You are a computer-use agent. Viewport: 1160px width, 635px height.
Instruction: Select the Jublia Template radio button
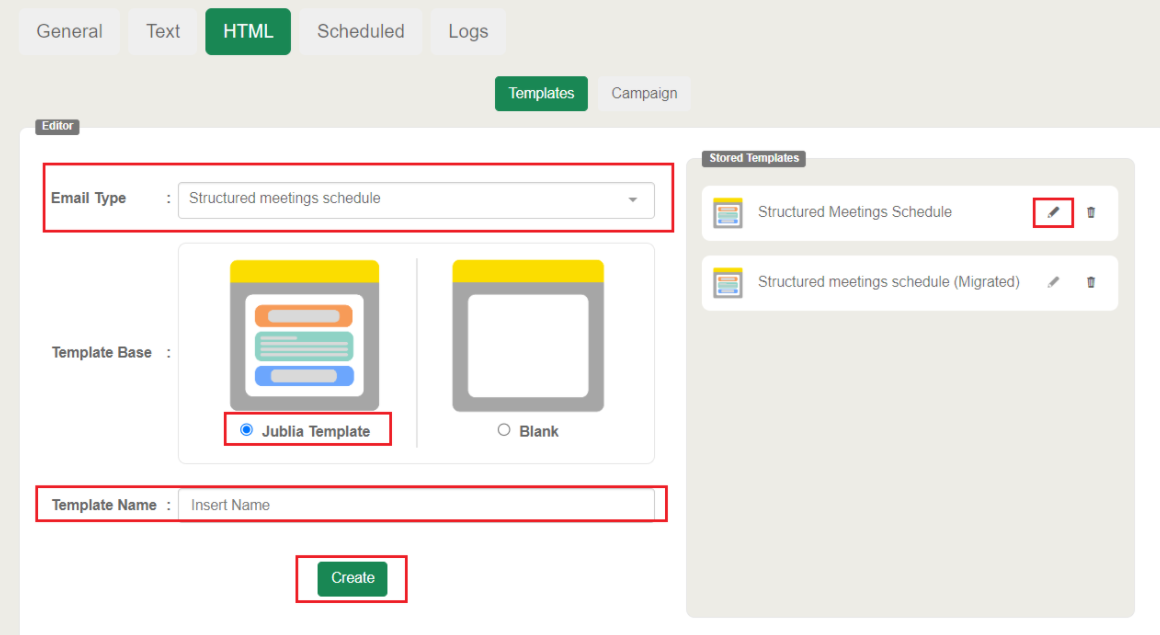[246, 430]
